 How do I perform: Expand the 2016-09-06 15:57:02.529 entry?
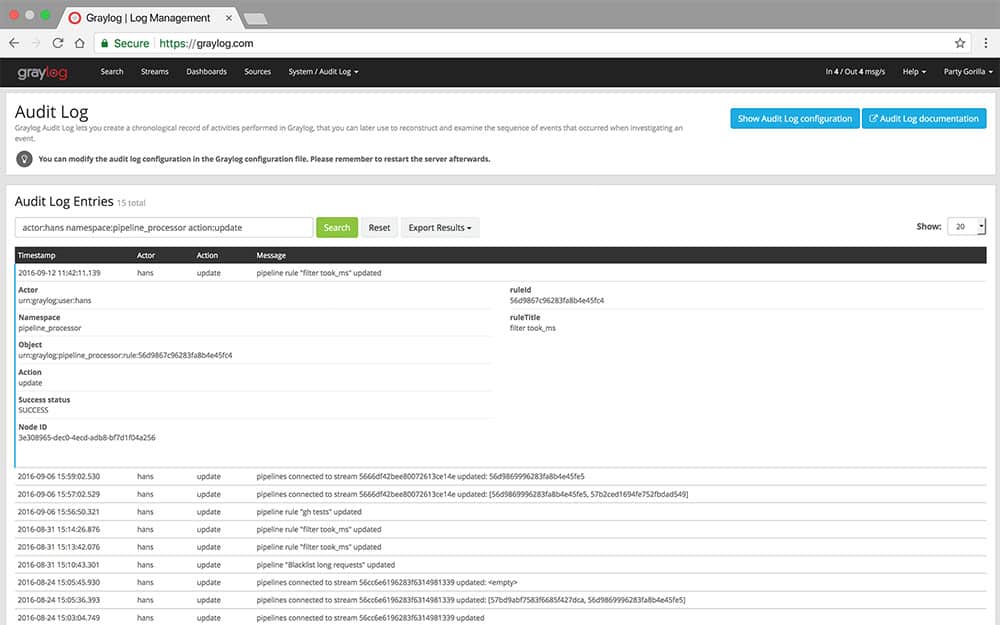(x=501, y=494)
